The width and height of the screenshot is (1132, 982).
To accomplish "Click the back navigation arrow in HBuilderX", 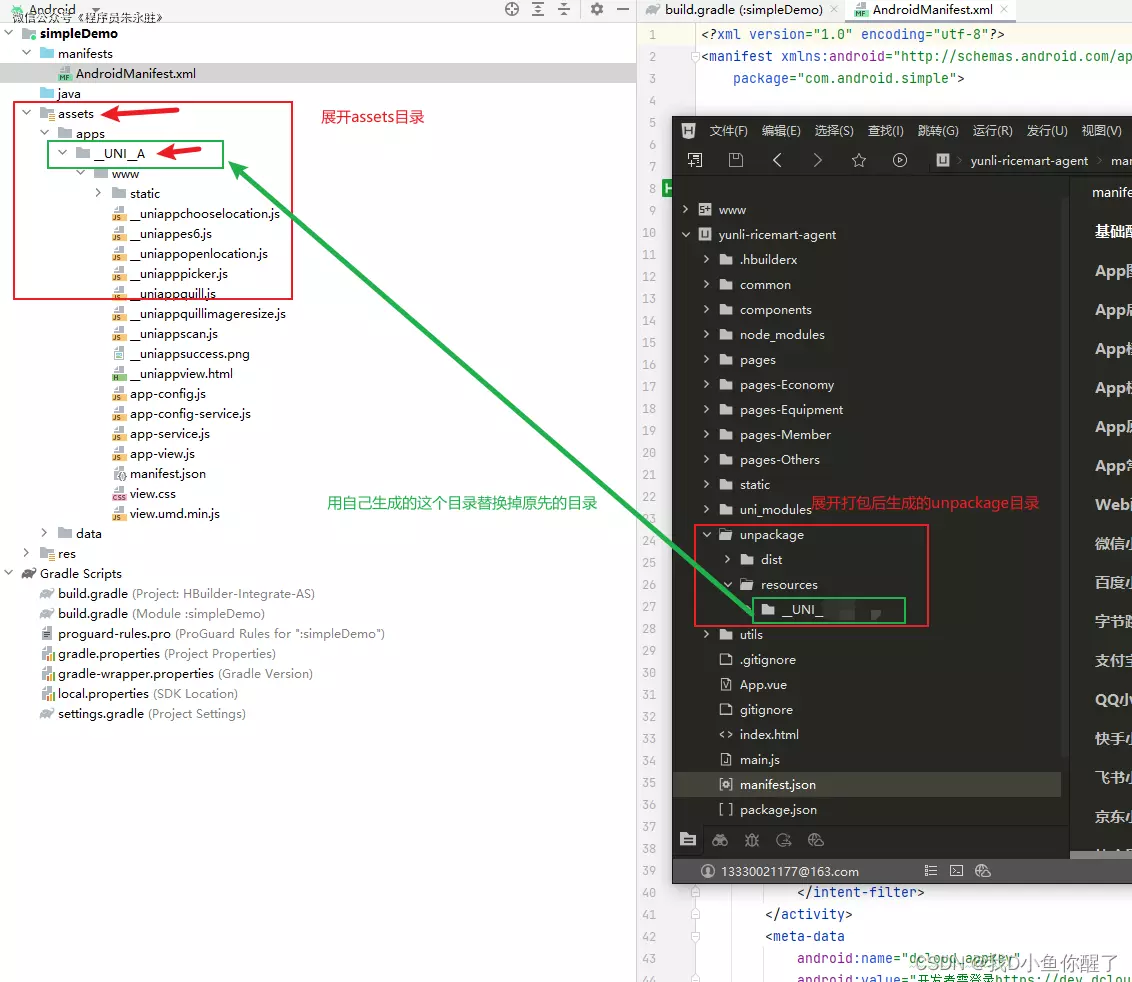I will coord(777,160).
